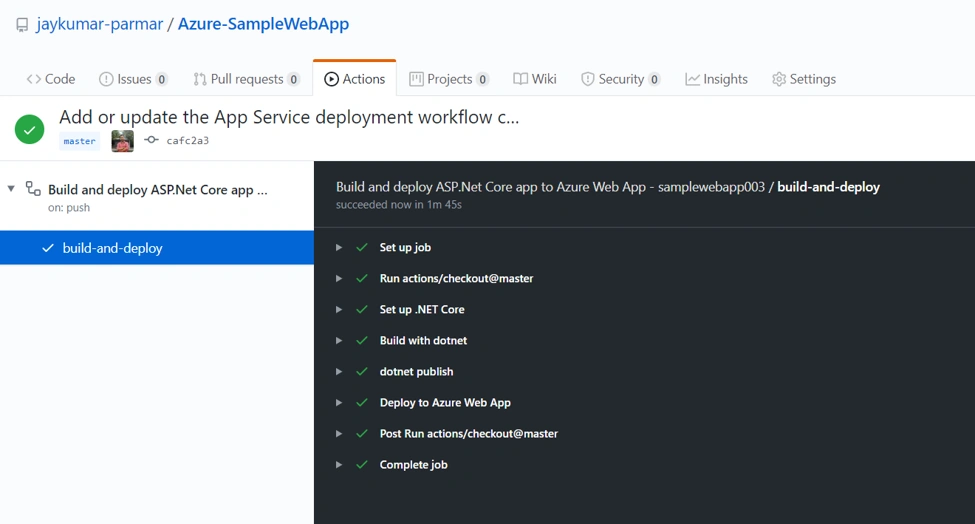The image size is (975, 524).
Task: Expand the Set up .NET Core step
Action: [339, 310]
